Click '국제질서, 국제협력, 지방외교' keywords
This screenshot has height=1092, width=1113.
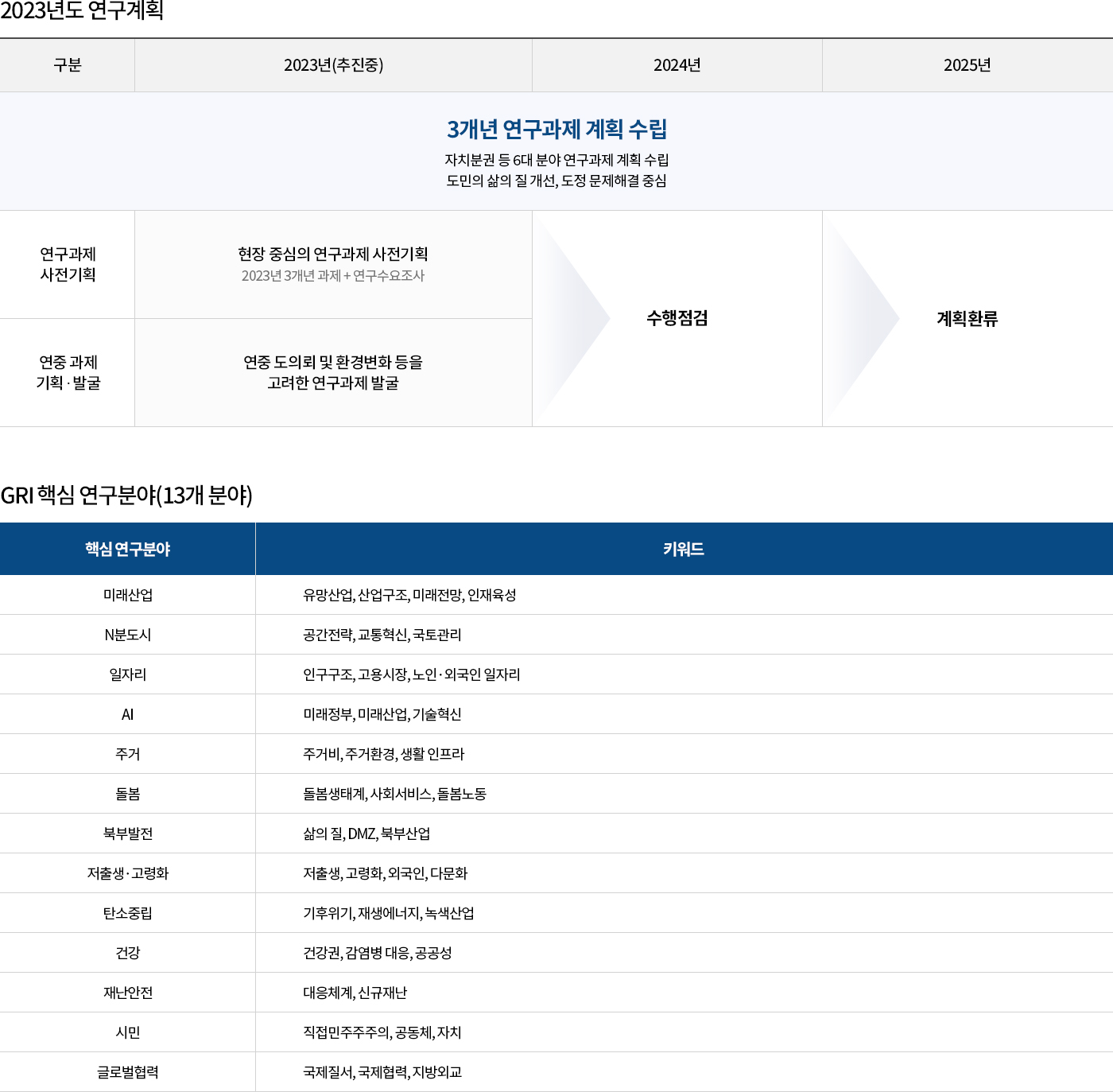click(382, 1072)
